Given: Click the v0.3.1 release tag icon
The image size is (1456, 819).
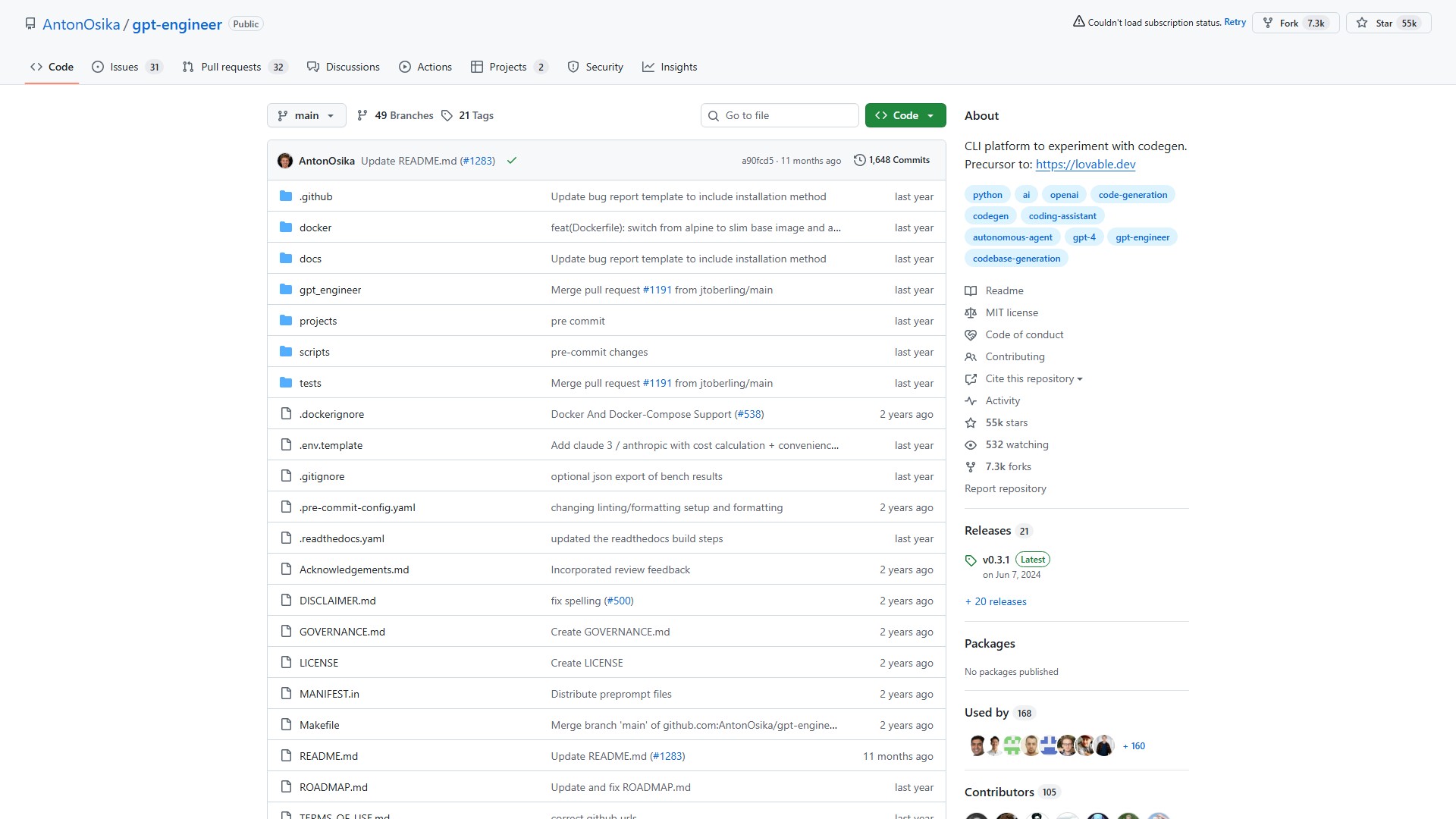Looking at the screenshot, I should [971, 560].
